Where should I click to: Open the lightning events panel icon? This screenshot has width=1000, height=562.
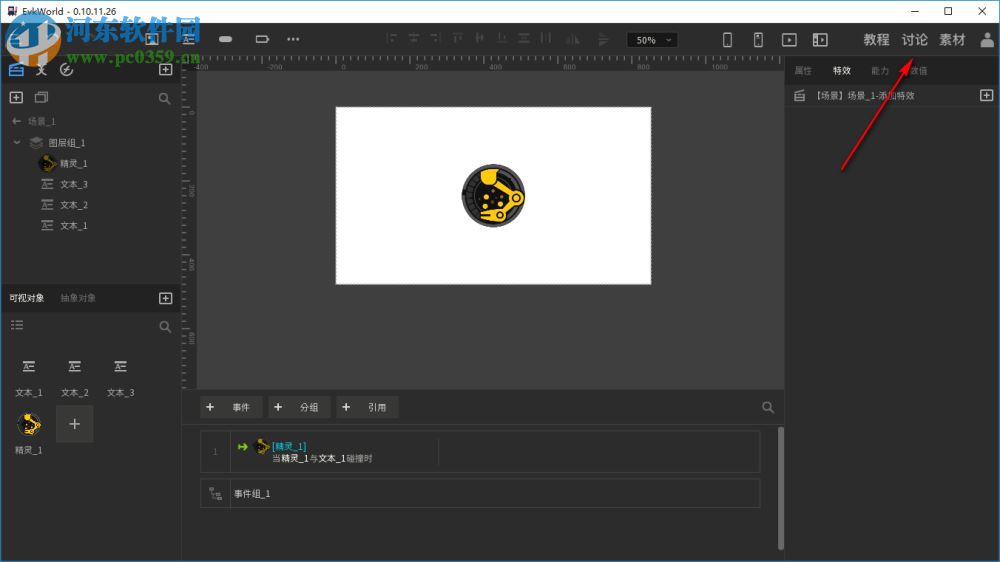click(x=66, y=70)
